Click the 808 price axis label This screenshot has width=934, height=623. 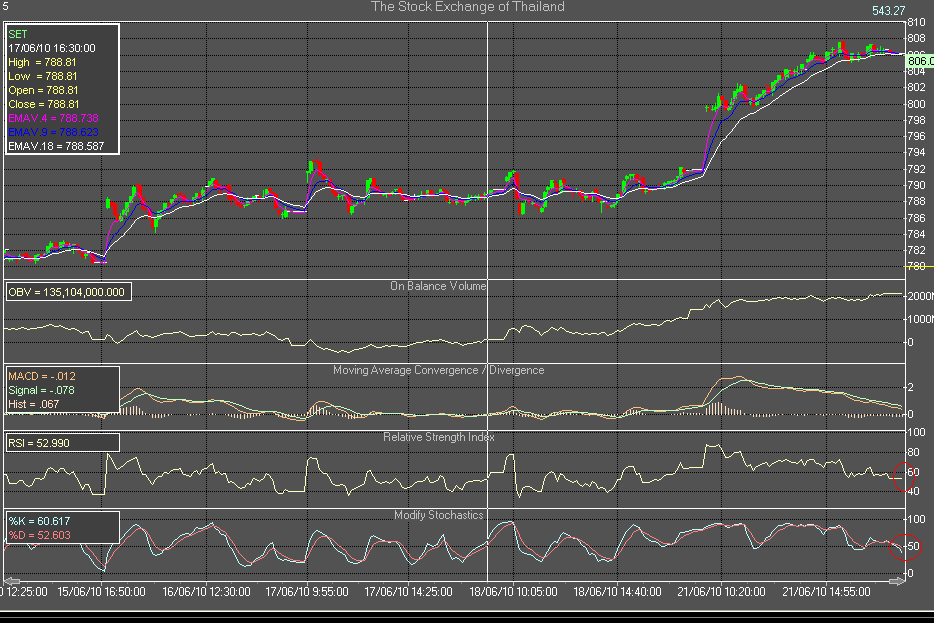point(916,38)
